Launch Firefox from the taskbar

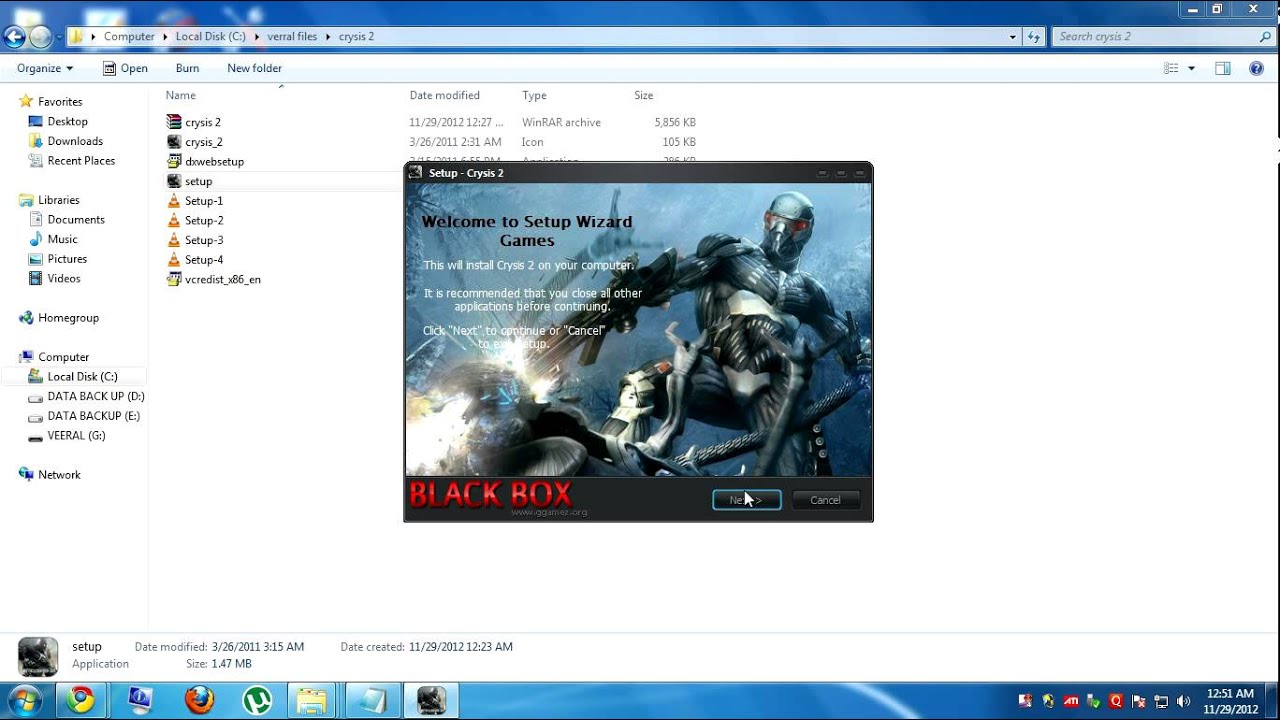tap(199, 700)
